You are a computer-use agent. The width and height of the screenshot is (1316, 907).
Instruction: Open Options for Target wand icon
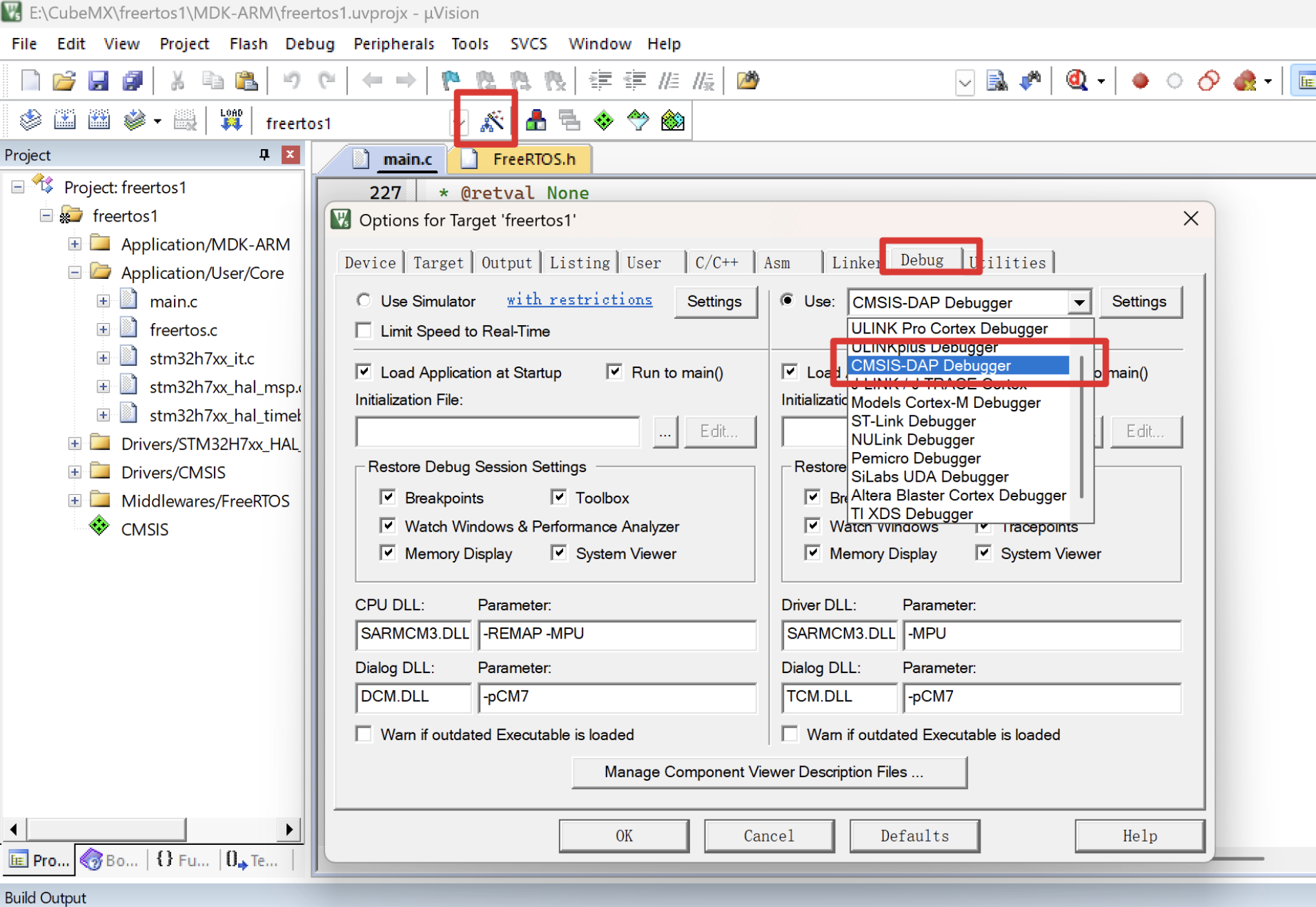(491, 121)
